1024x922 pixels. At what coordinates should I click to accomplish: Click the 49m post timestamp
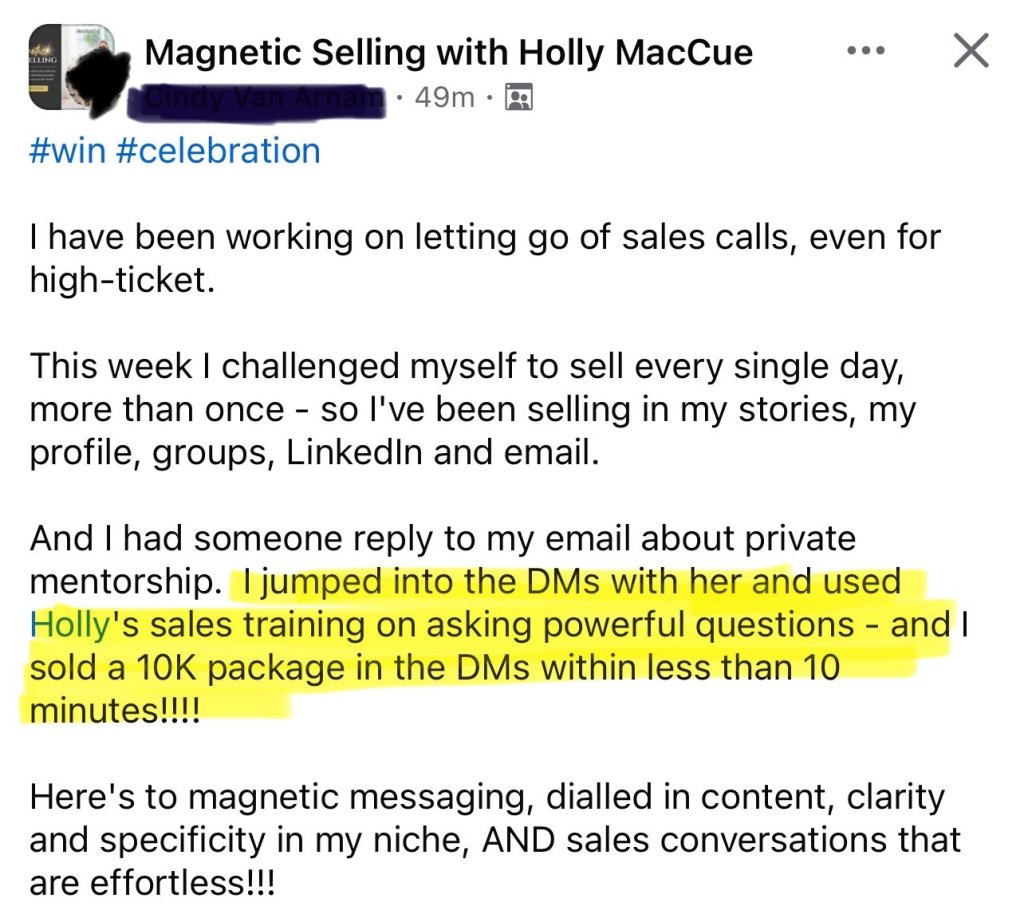444,98
